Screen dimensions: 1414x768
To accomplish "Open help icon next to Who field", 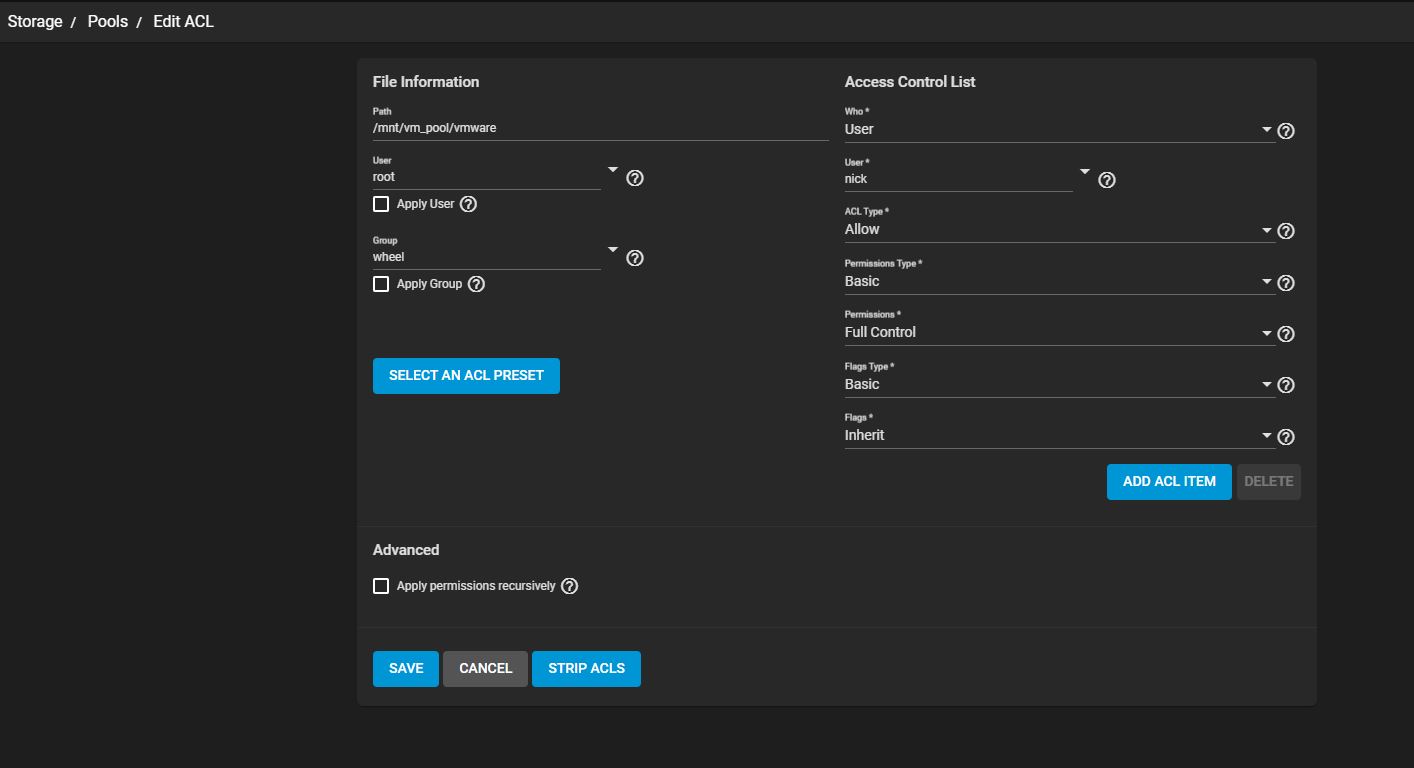I will click(1286, 131).
